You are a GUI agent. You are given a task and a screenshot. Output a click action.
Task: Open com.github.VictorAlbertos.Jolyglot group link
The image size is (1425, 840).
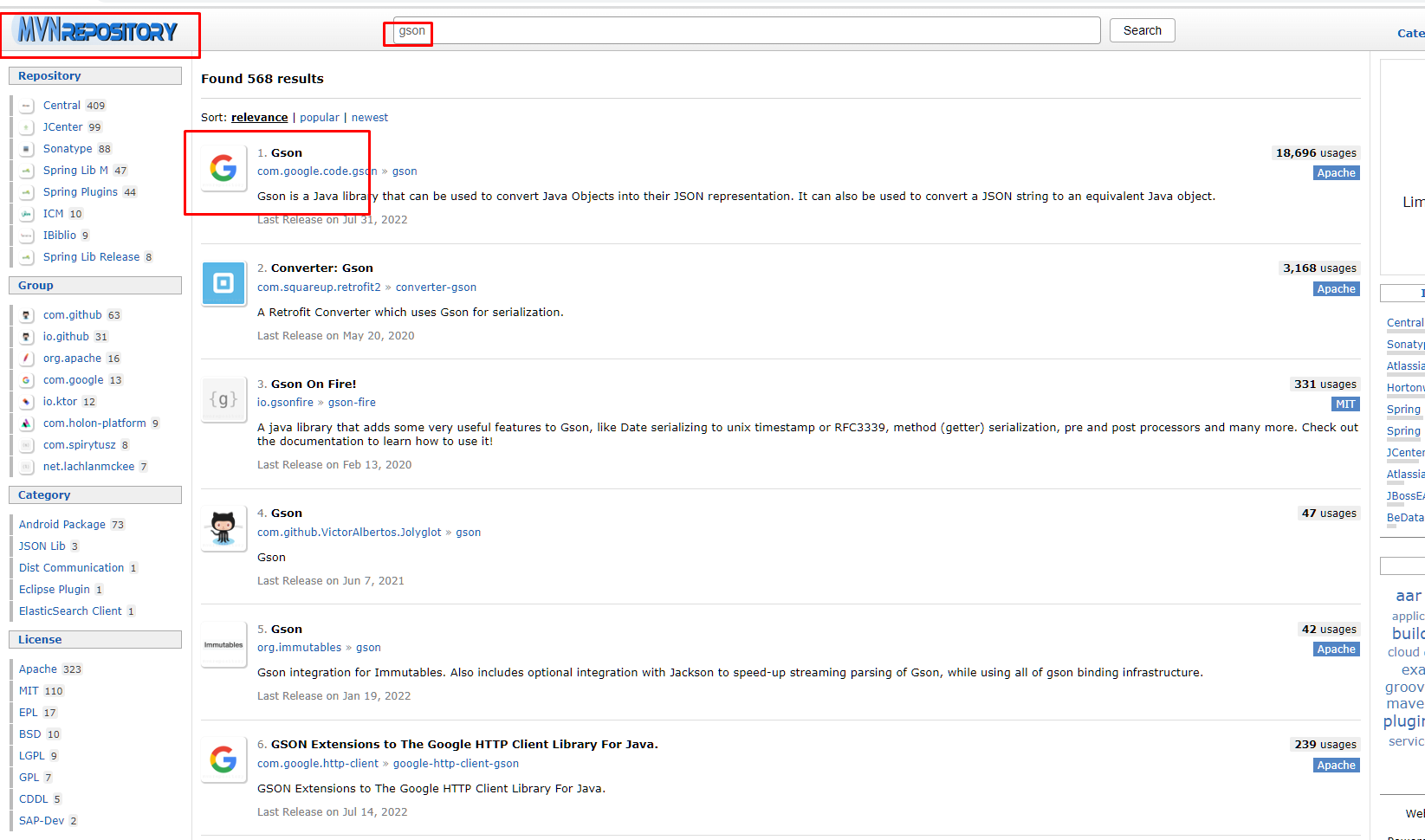[x=349, y=533]
